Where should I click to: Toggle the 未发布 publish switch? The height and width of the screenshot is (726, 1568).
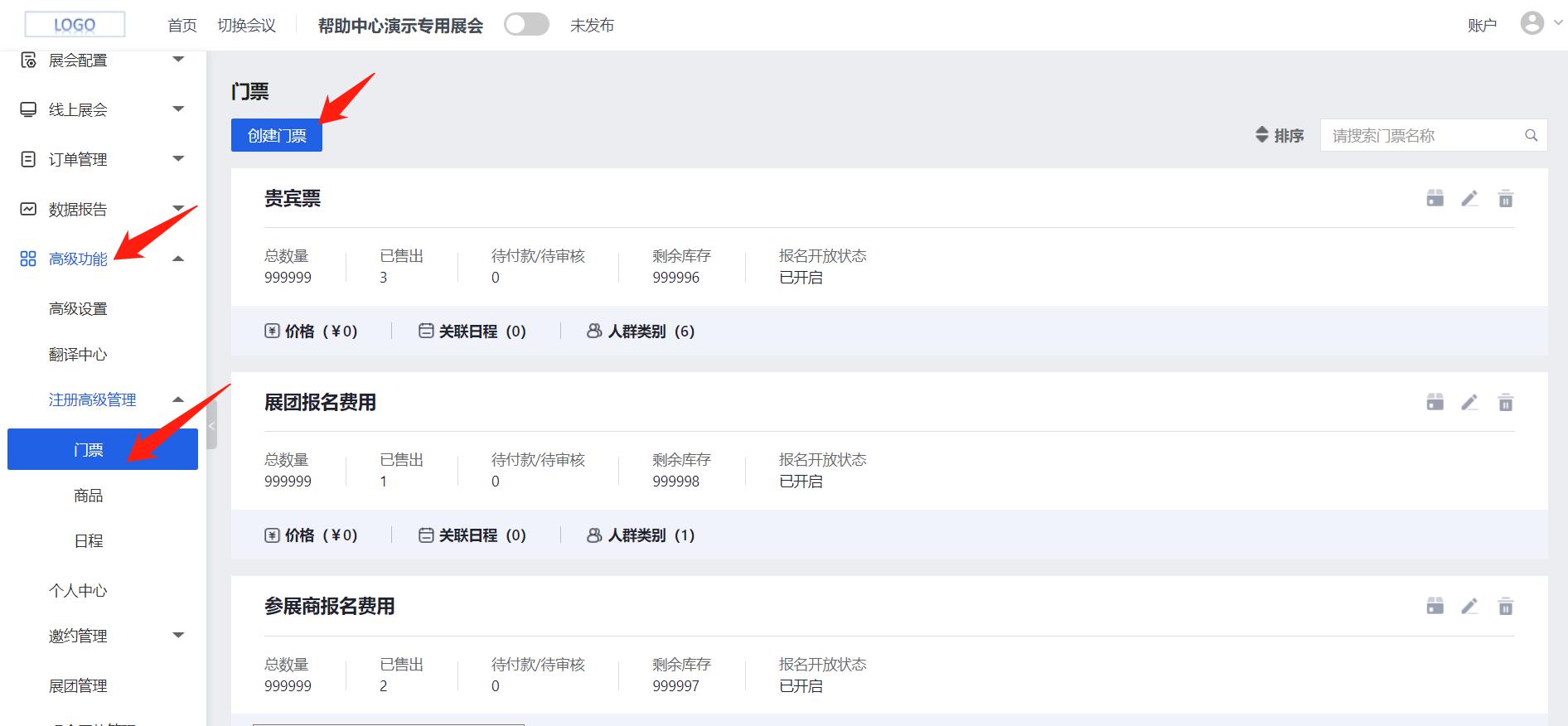click(527, 25)
